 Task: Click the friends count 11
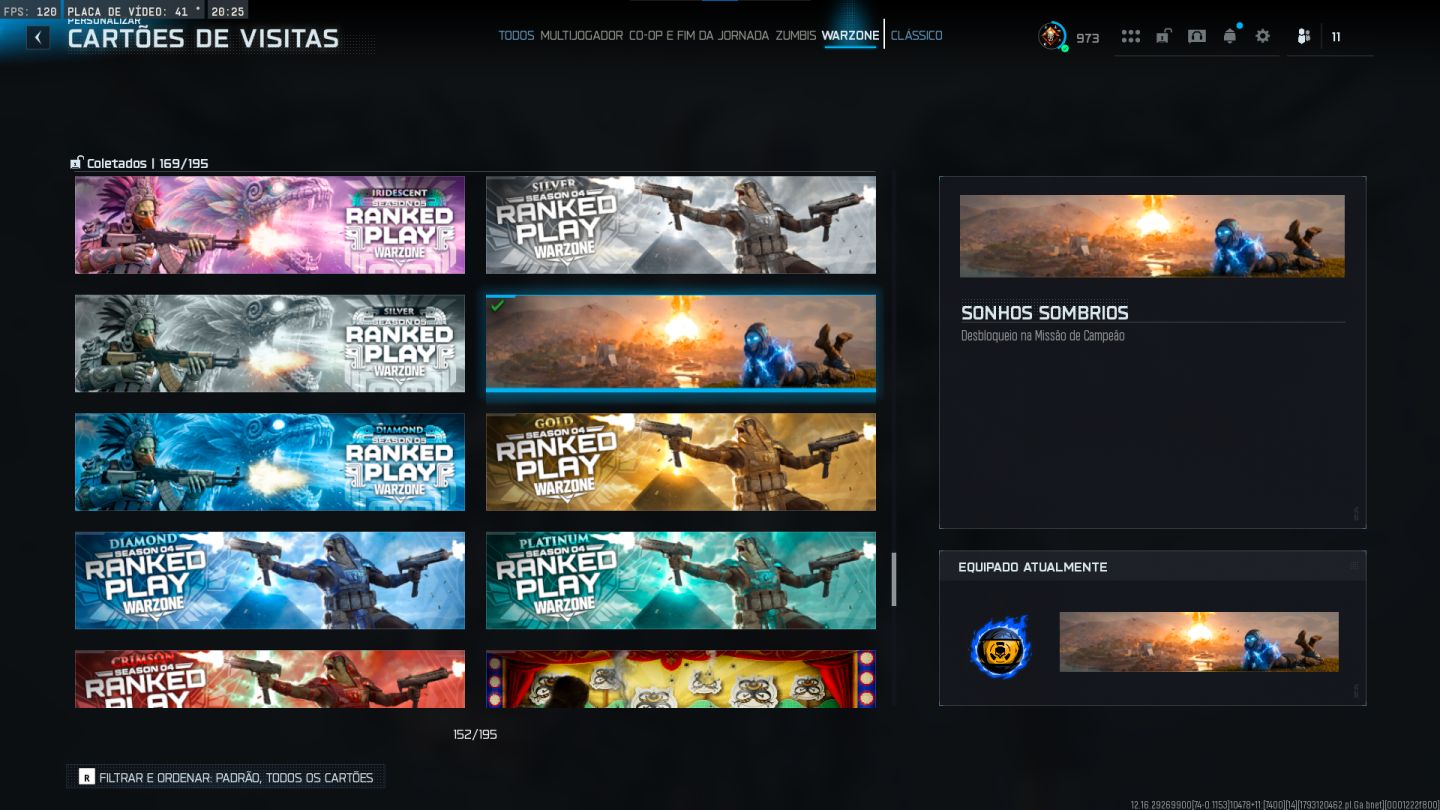pyautogui.click(x=1336, y=37)
